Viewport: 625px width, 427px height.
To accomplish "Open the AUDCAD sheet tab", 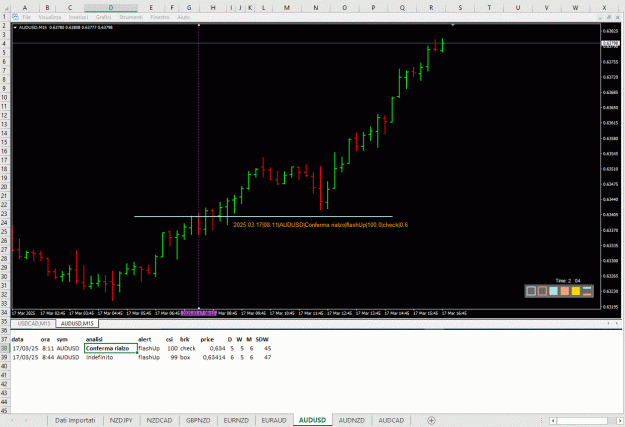I will pos(391,420).
